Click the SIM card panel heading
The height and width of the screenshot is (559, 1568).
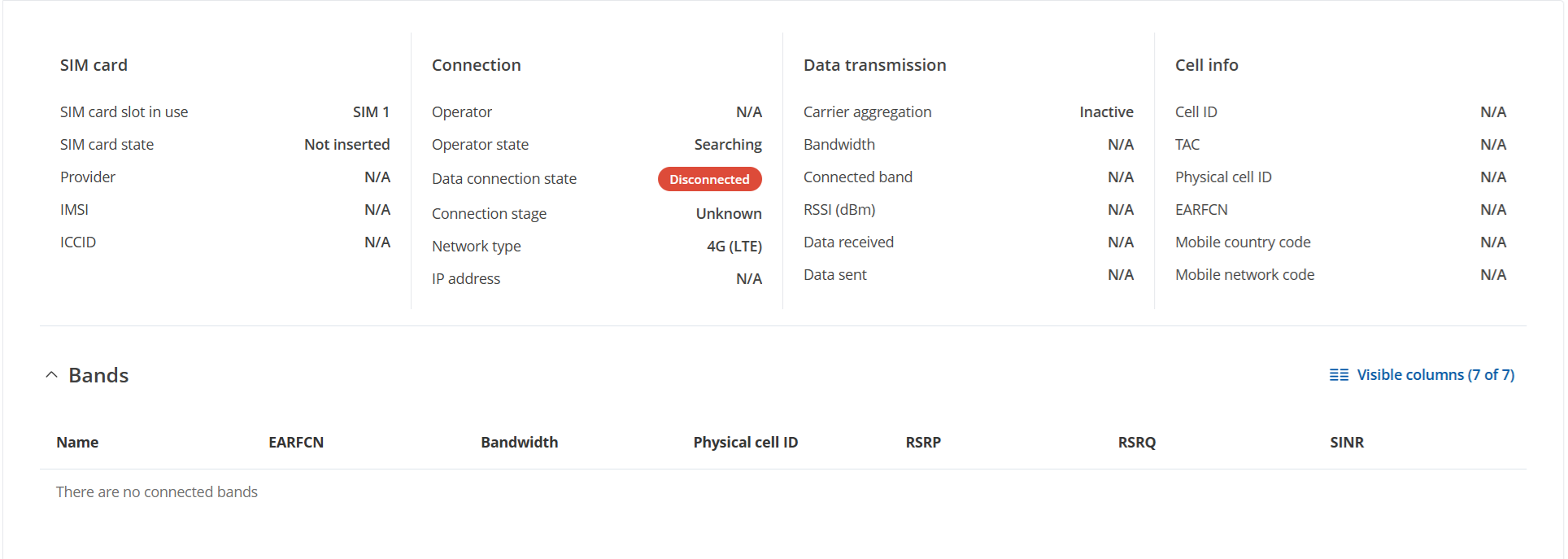point(94,65)
